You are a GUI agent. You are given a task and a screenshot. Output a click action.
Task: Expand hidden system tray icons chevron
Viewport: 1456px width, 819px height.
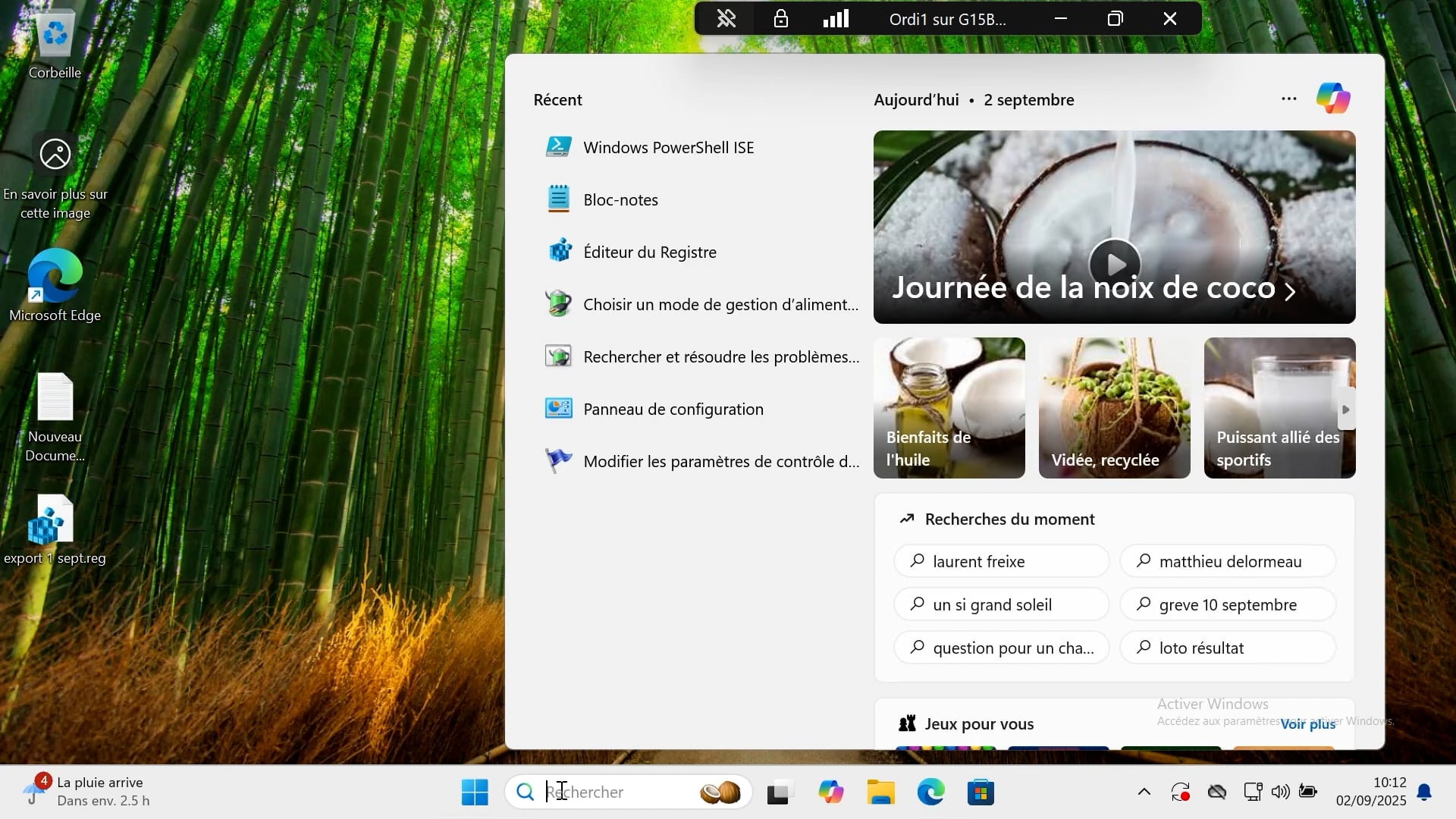click(x=1144, y=792)
